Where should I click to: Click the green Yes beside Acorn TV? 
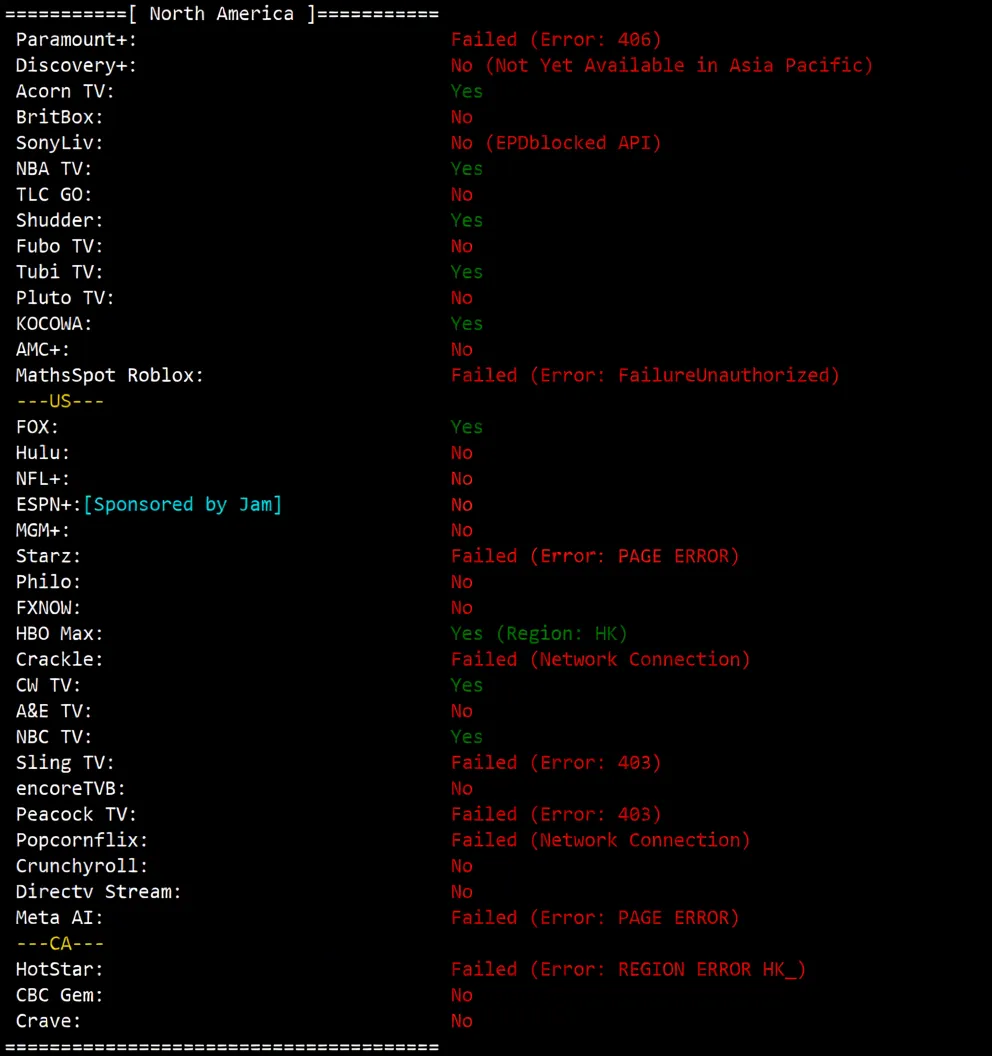(466, 92)
